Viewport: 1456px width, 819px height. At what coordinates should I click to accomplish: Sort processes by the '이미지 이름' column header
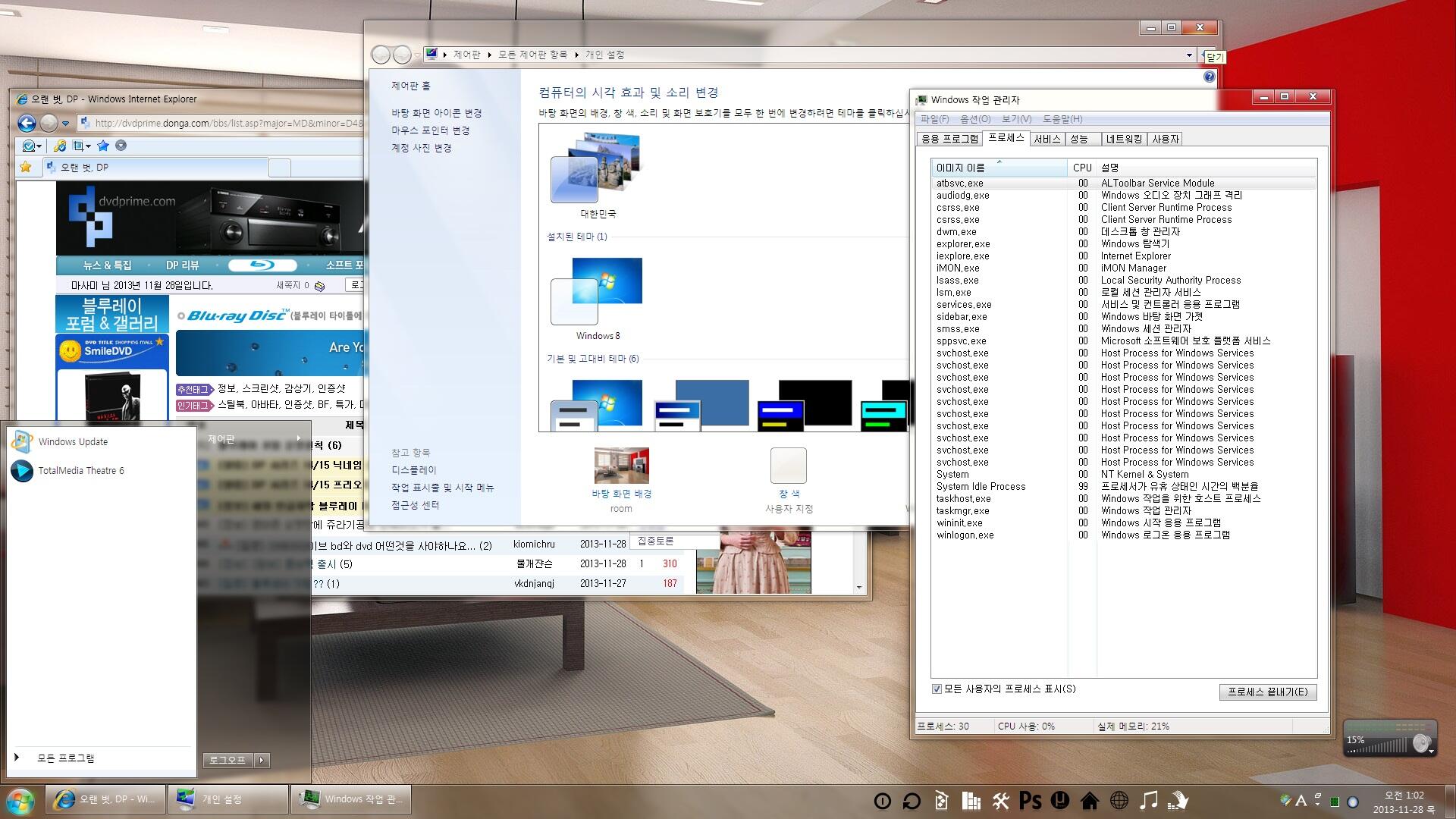click(999, 168)
